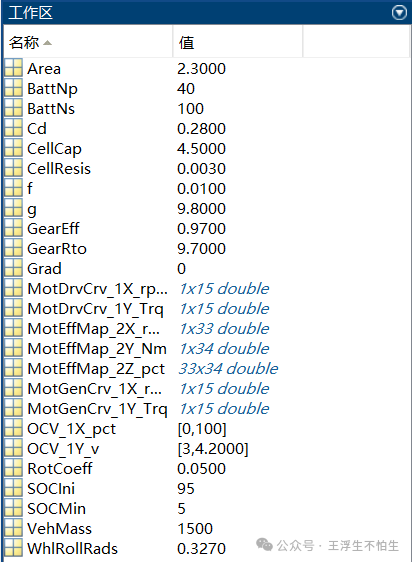Screen dimensions: 412x562
Task: Sort variables by the 名称 column header
Action: pos(88,42)
